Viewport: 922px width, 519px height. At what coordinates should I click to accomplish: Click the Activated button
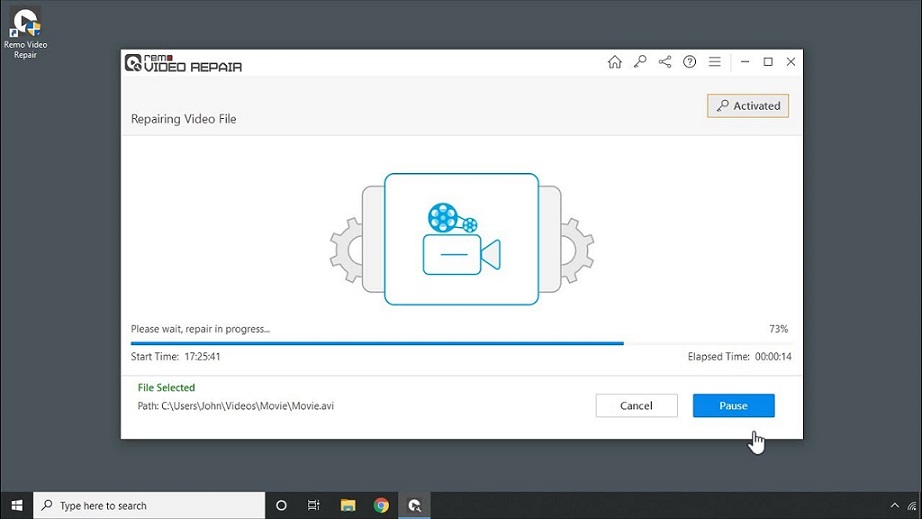click(748, 106)
